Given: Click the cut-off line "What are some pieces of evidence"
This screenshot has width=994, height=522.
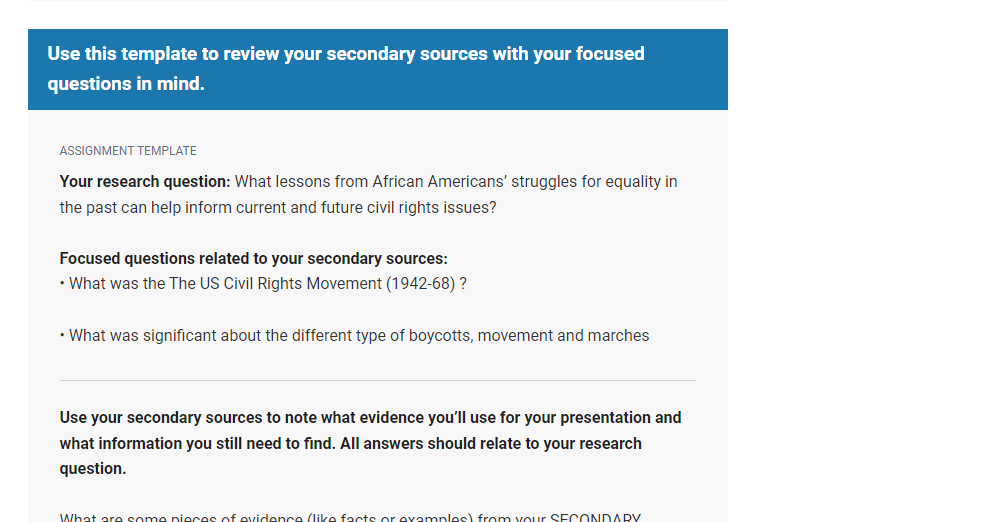Looking at the screenshot, I should 351,517.
